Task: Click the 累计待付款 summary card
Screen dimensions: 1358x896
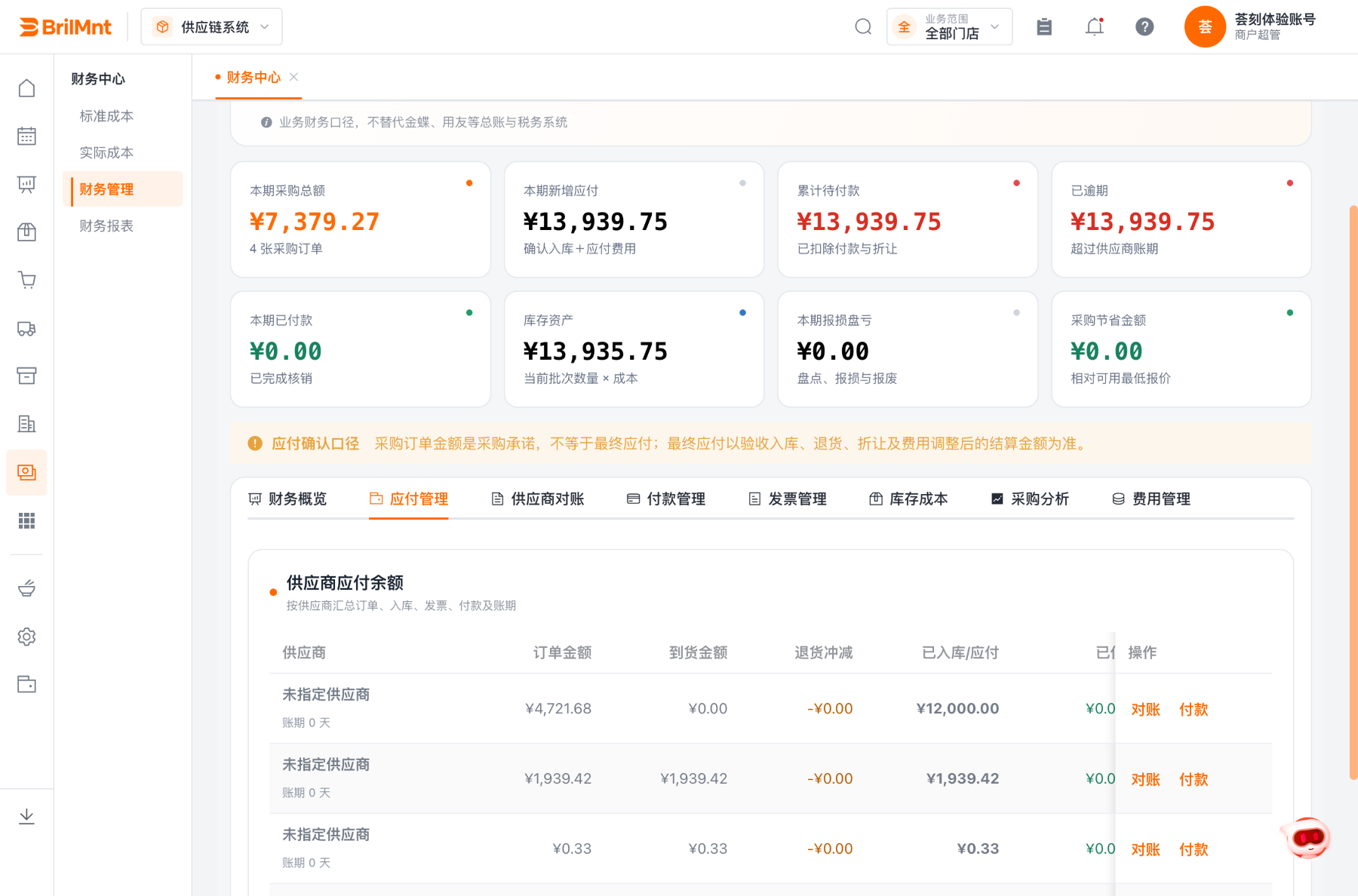Action: coord(908,219)
